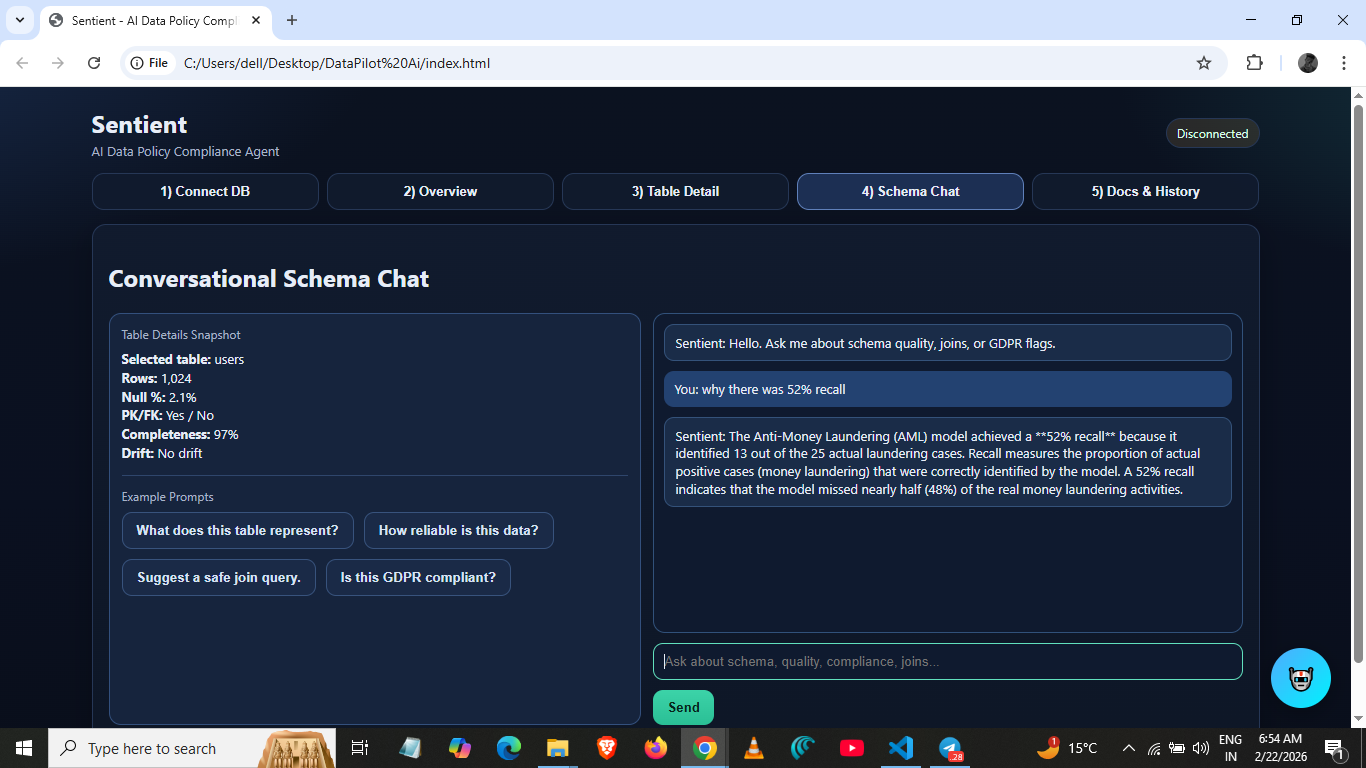Open the Chrome three-dot menu
The height and width of the screenshot is (768, 1366).
[x=1342, y=63]
